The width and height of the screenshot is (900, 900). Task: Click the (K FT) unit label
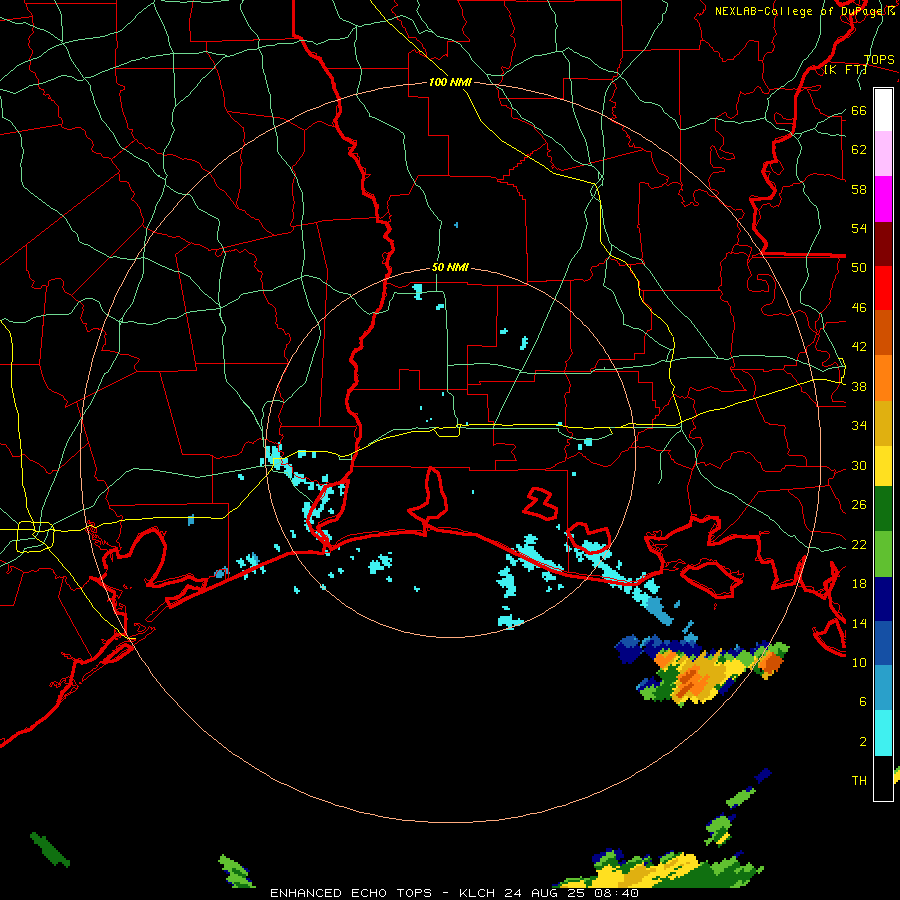tap(845, 70)
